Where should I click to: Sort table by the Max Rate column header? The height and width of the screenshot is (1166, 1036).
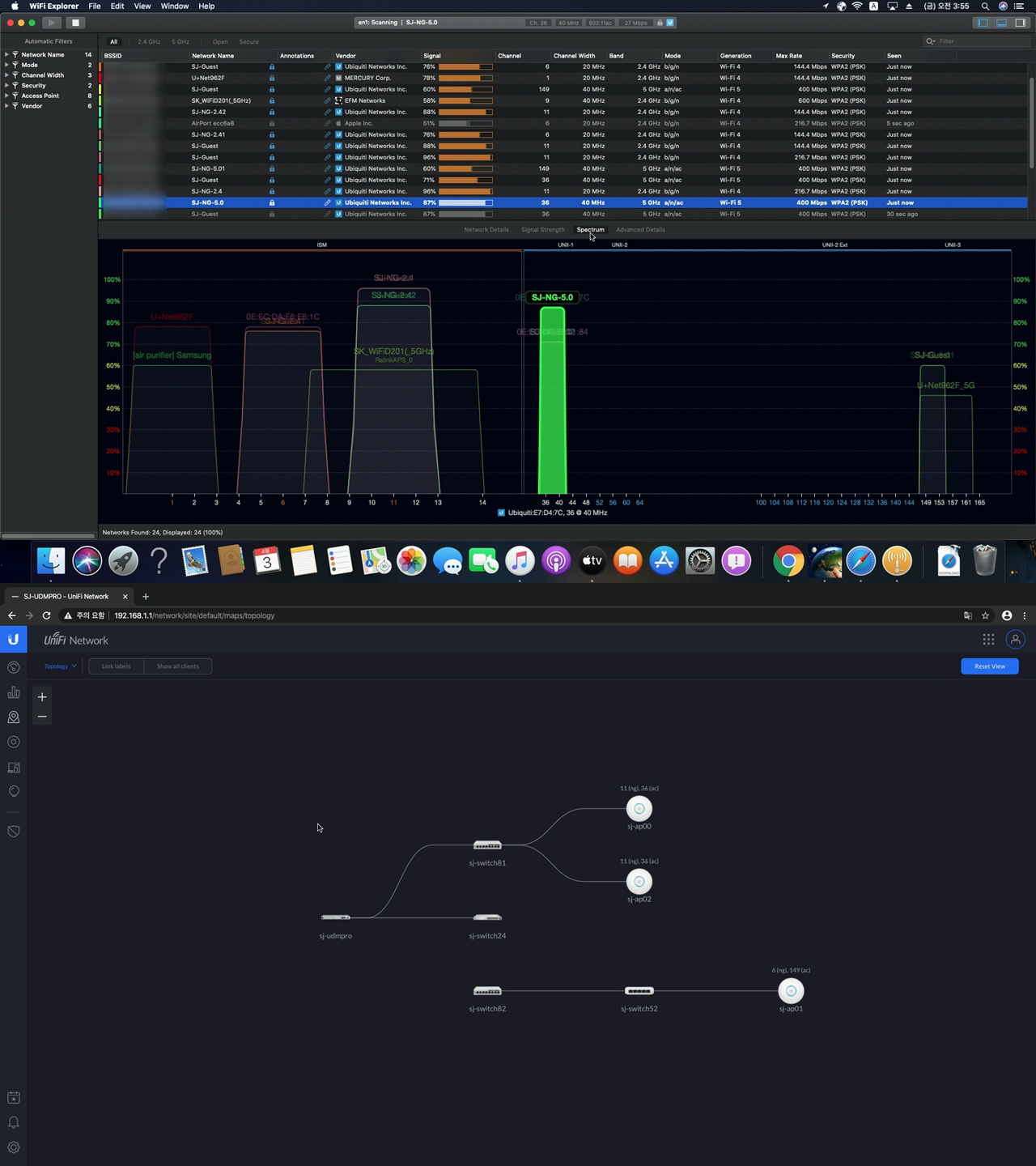(x=800, y=56)
